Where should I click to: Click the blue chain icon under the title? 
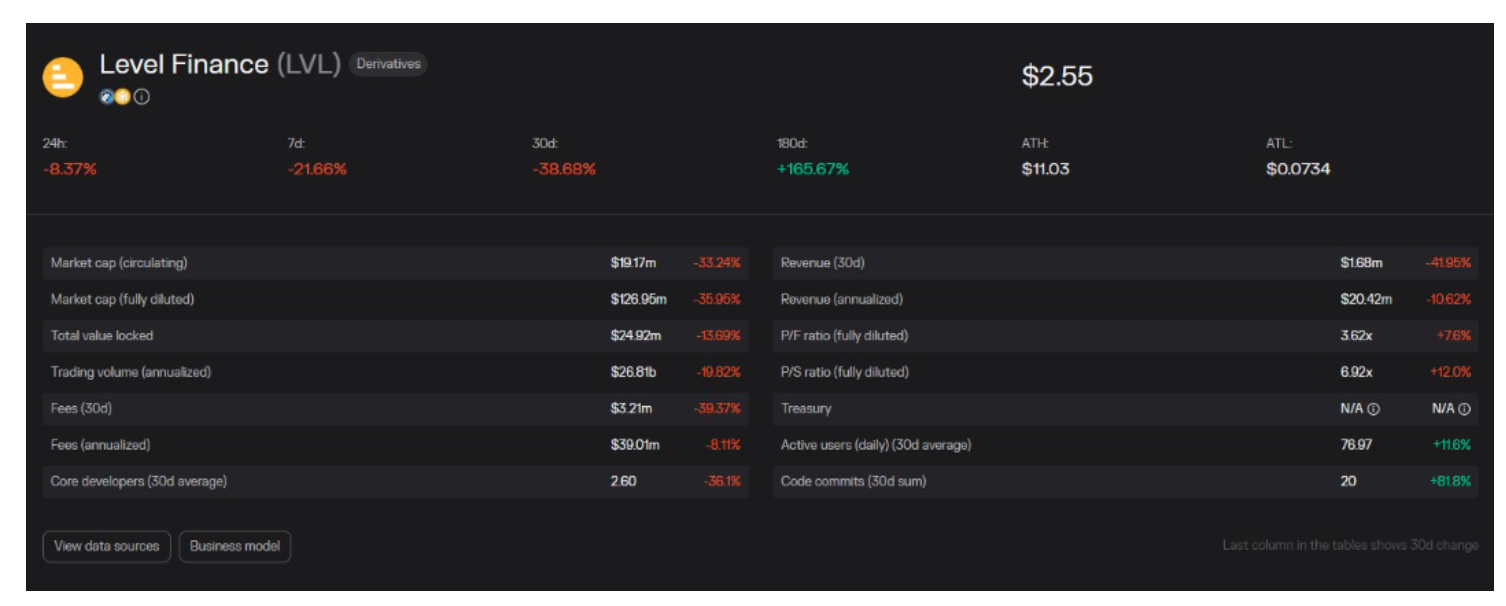[107, 97]
